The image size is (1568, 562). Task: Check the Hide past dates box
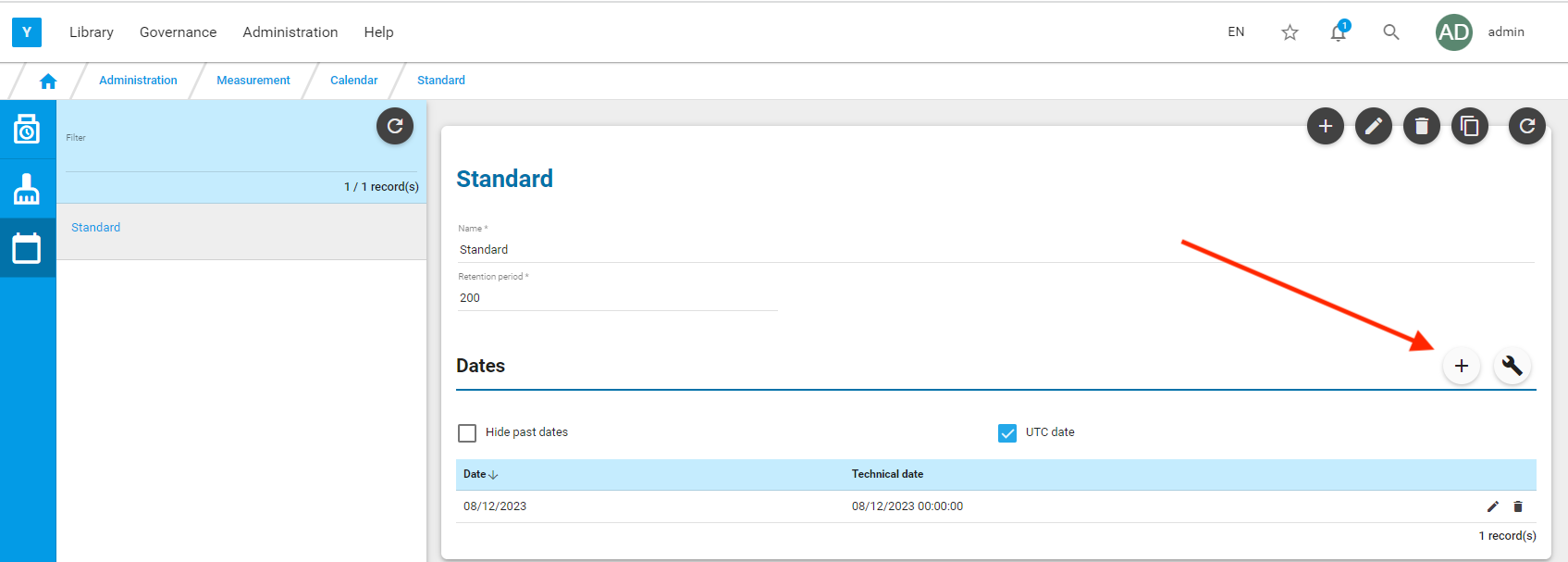click(467, 433)
